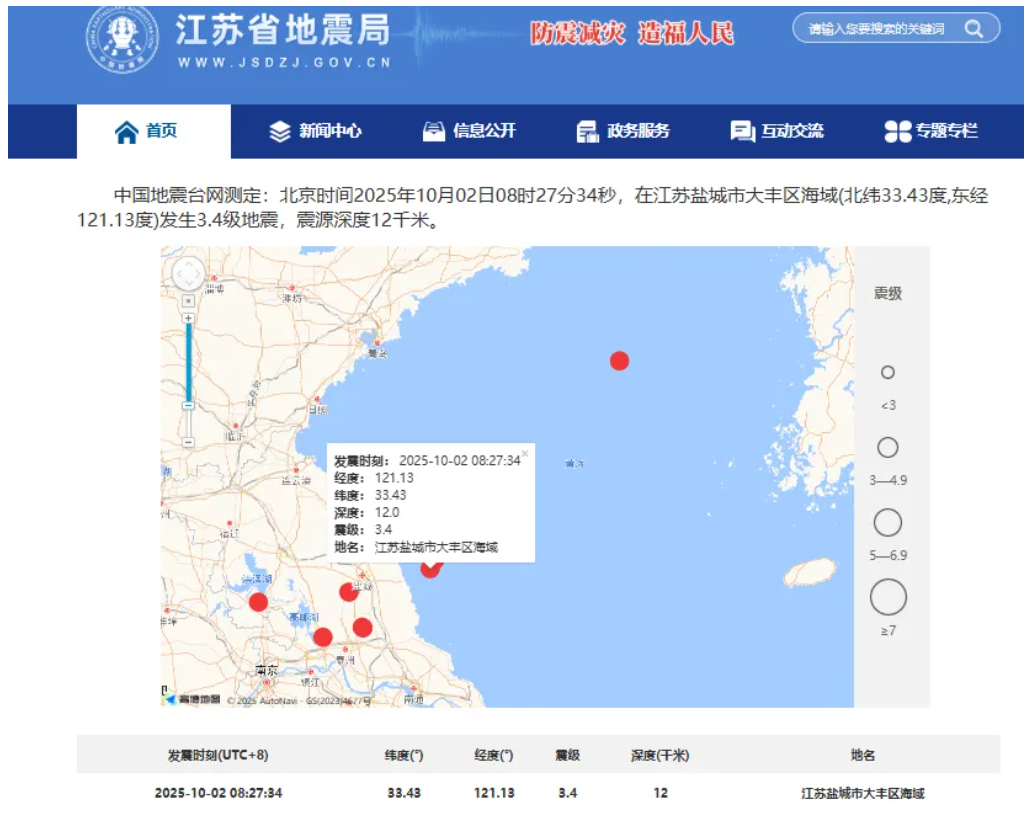Open the 新闻中心 menu
The width and height of the screenshot is (1026, 828).
[x=315, y=131]
